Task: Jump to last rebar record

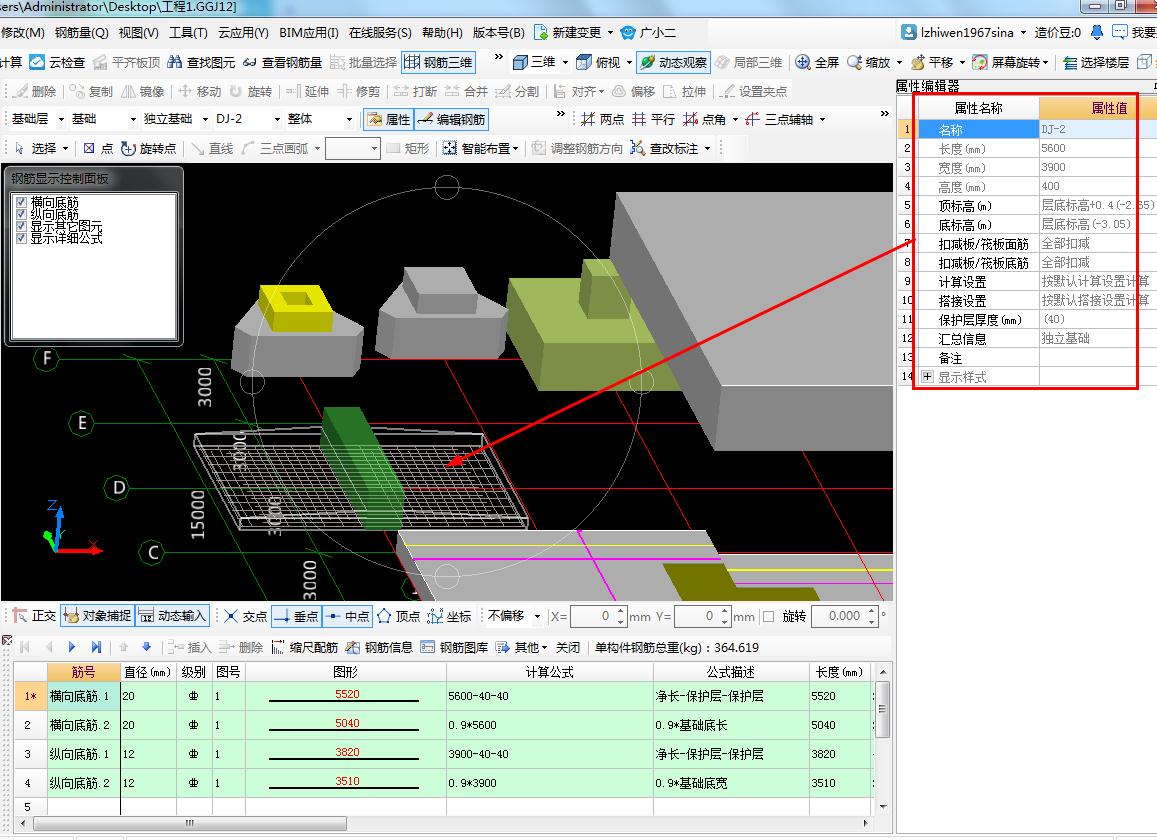Action: coord(96,647)
